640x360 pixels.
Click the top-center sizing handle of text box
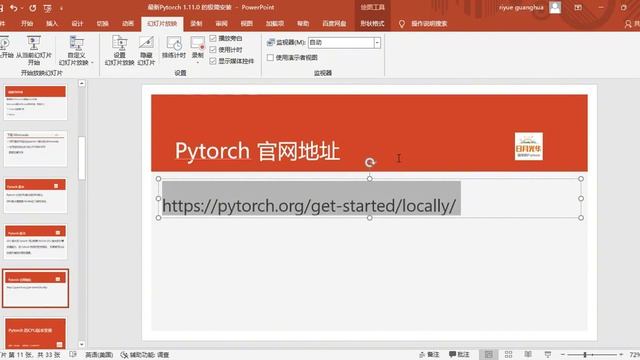(x=369, y=179)
